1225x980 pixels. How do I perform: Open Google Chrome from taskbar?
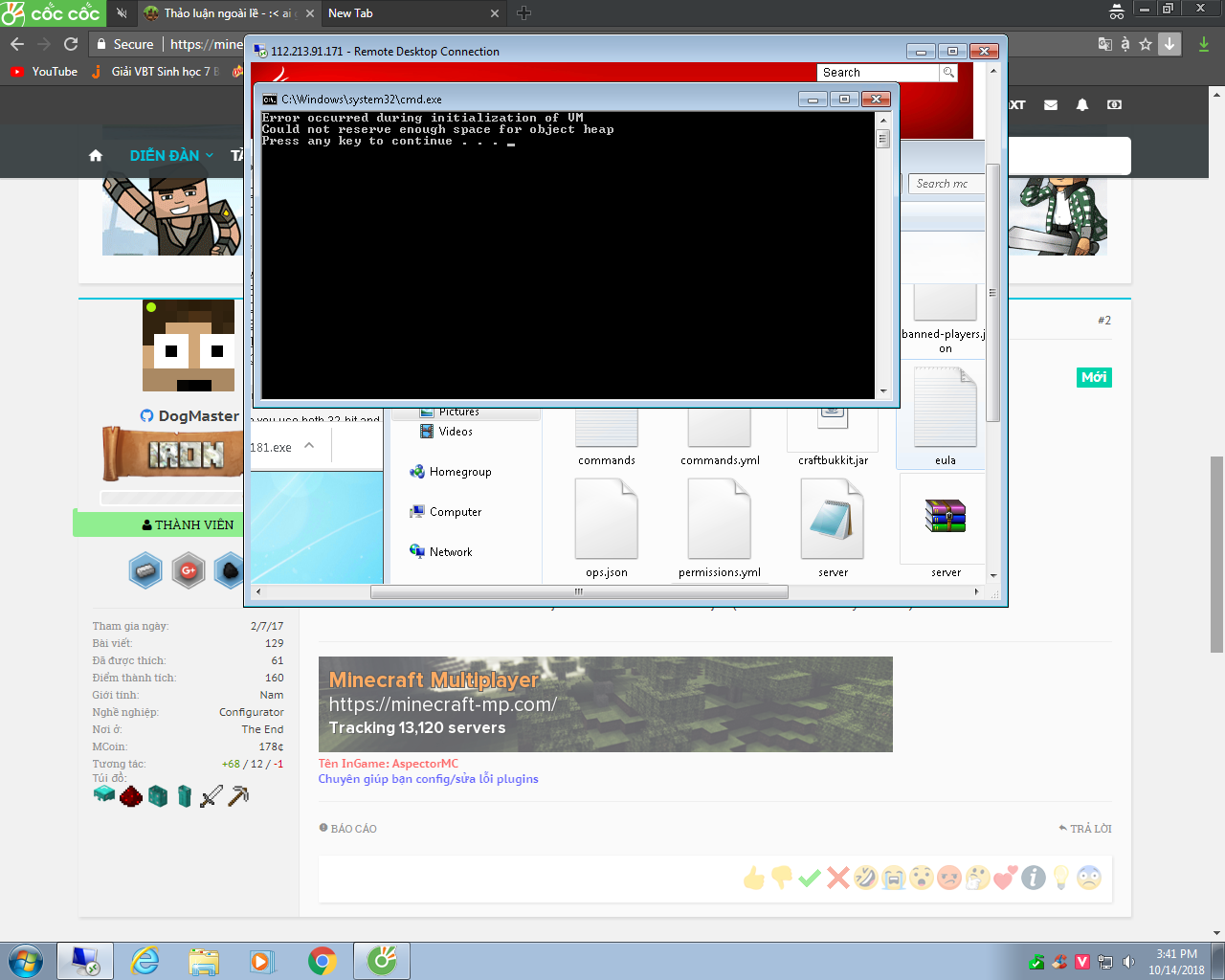(x=323, y=961)
